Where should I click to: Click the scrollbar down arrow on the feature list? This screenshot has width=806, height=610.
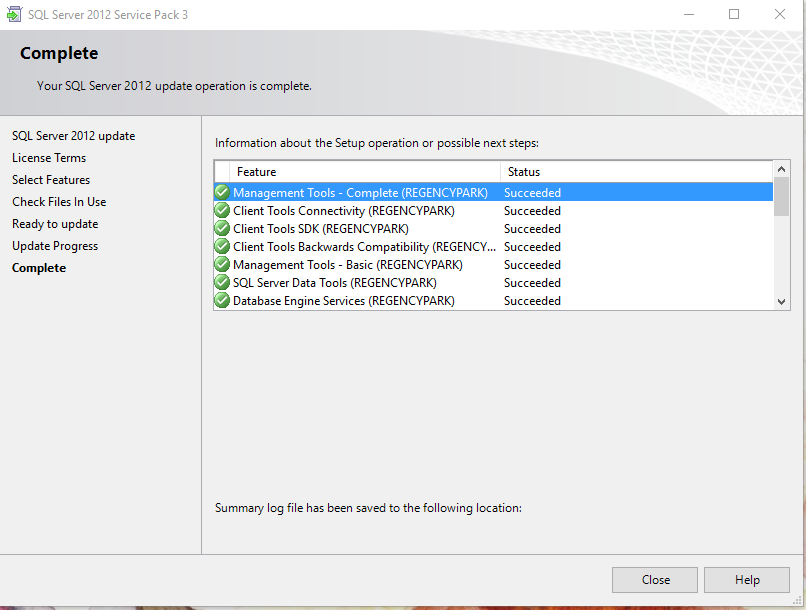pyautogui.click(x=781, y=302)
